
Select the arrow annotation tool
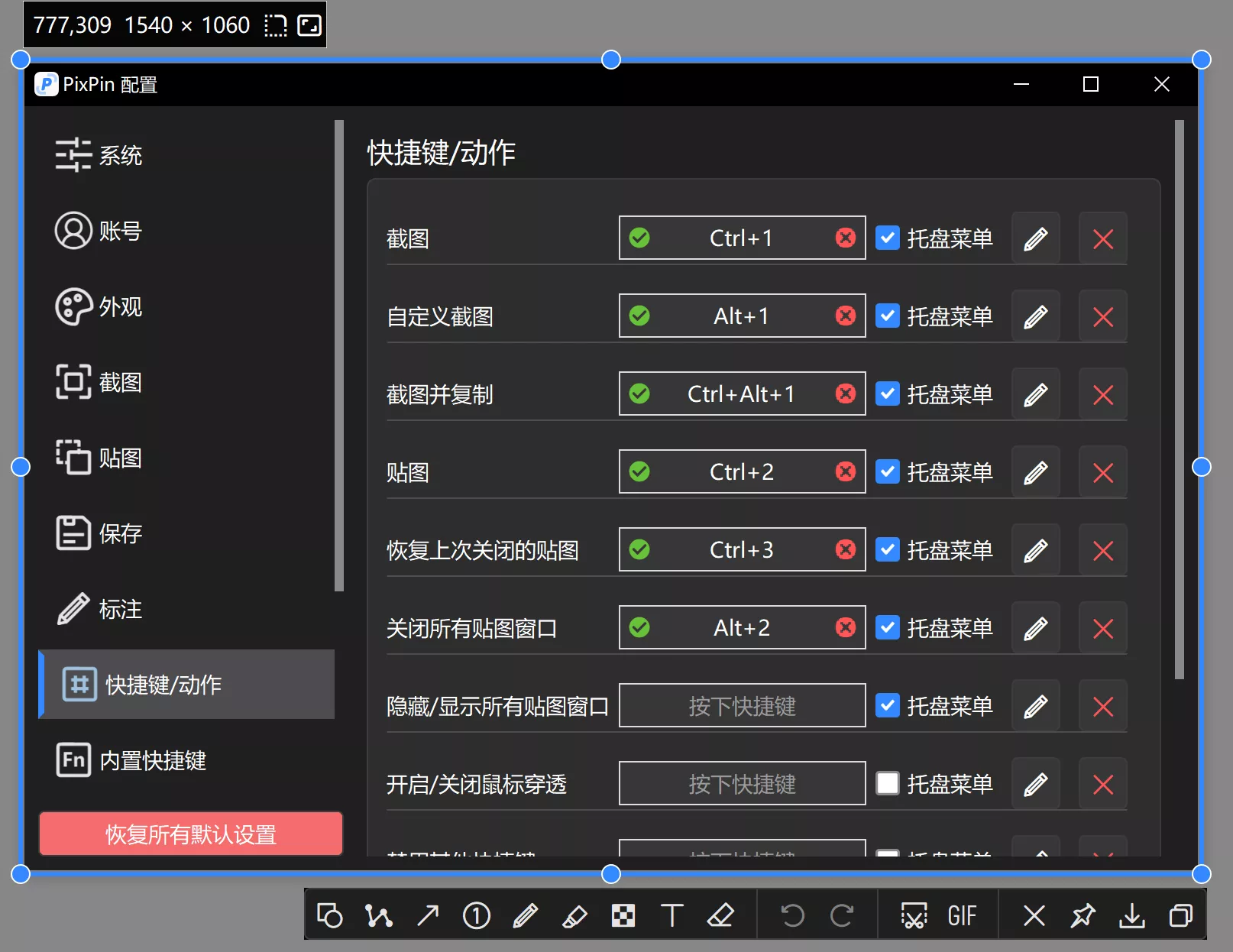tap(427, 915)
